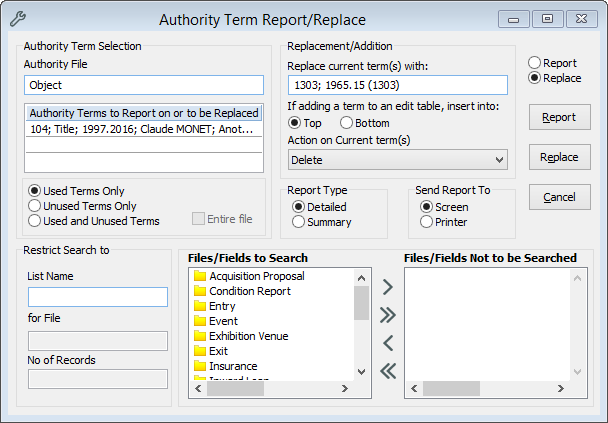The width and height of the screenshot is (608, 423).
Task: Click the Cancel button
Action: click(560, 197)
